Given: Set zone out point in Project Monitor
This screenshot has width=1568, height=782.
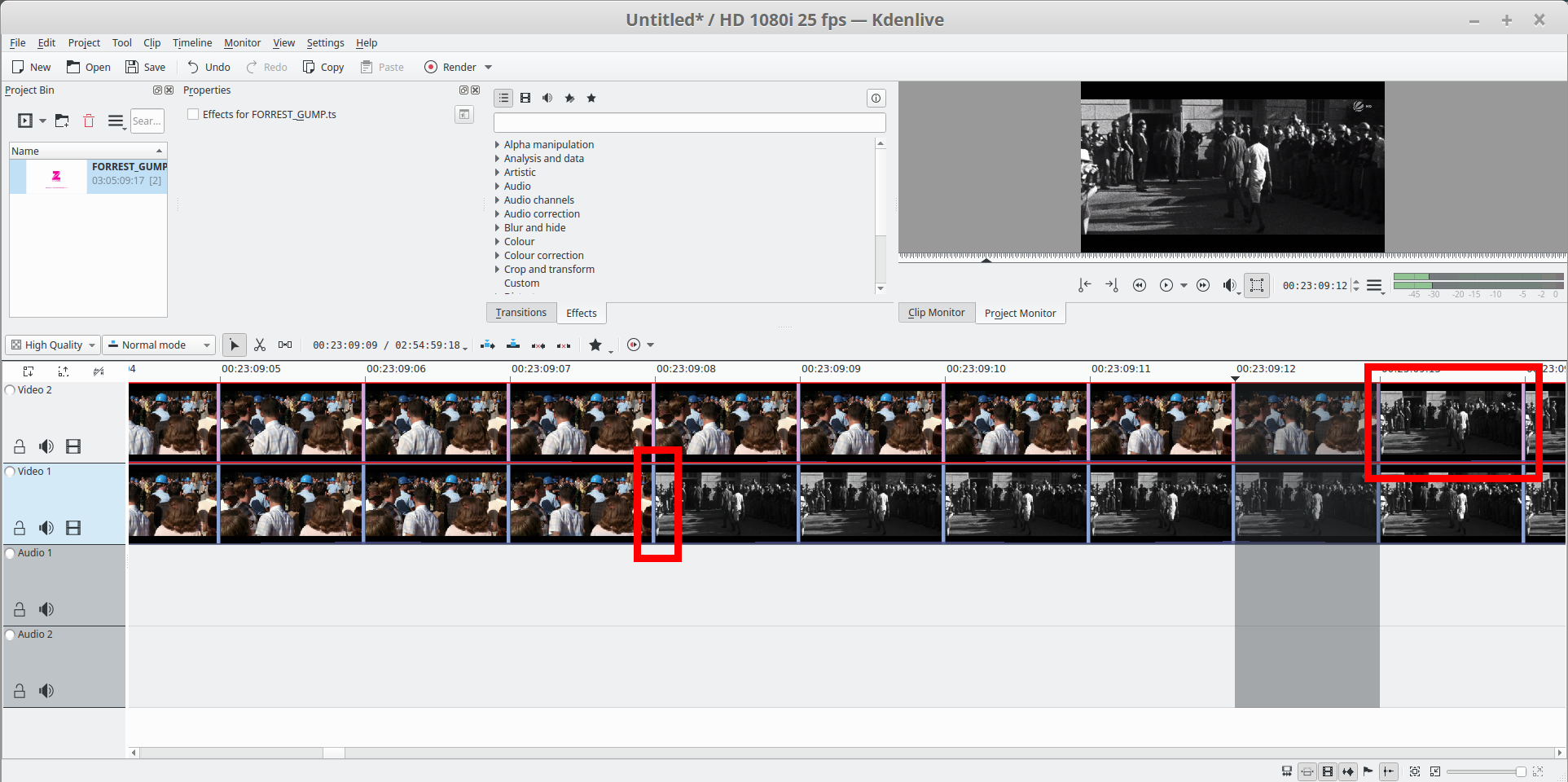Looking at the screenshot, I should [x=1112, y=285].
